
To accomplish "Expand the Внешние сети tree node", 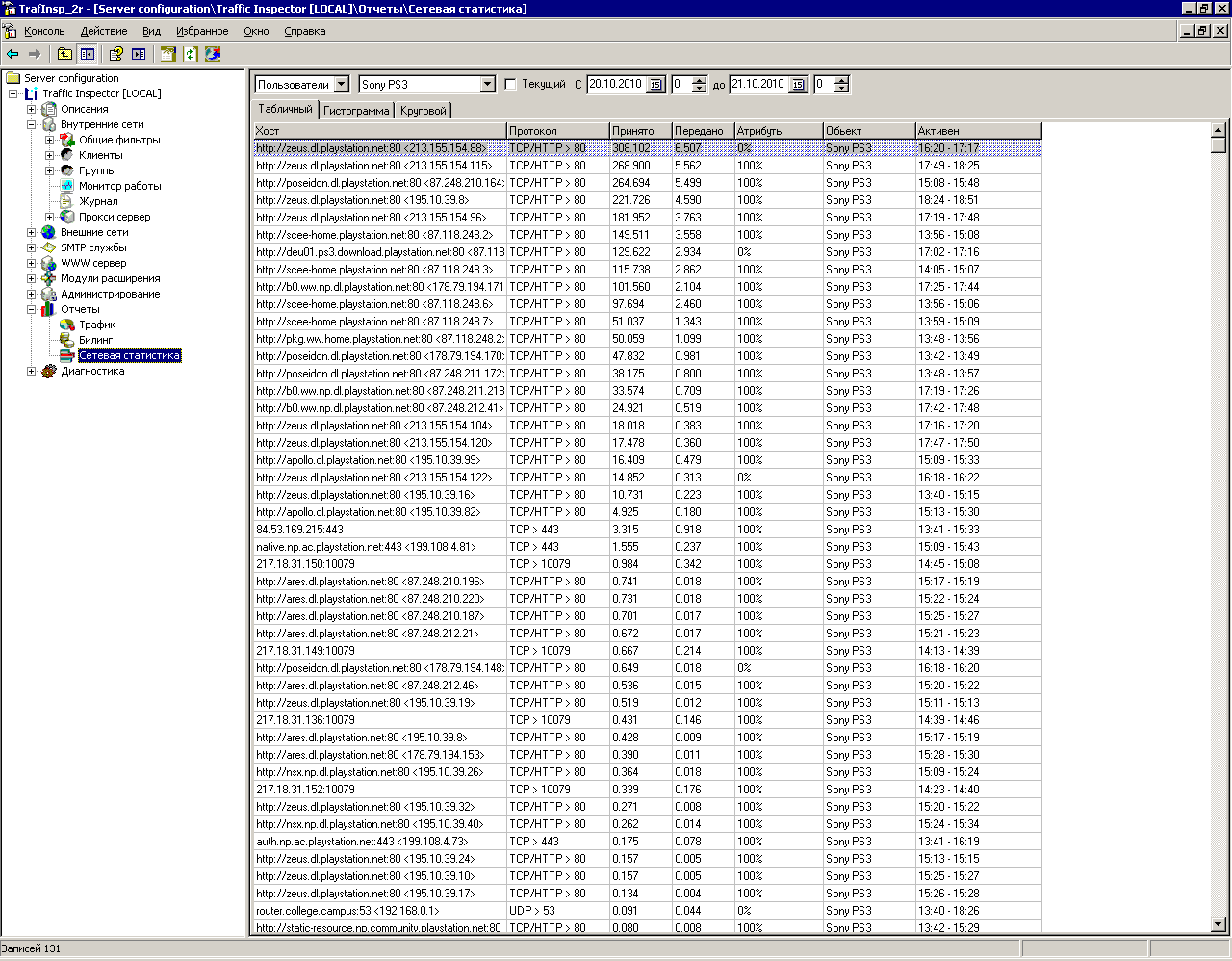I will [x=32, y=232].
